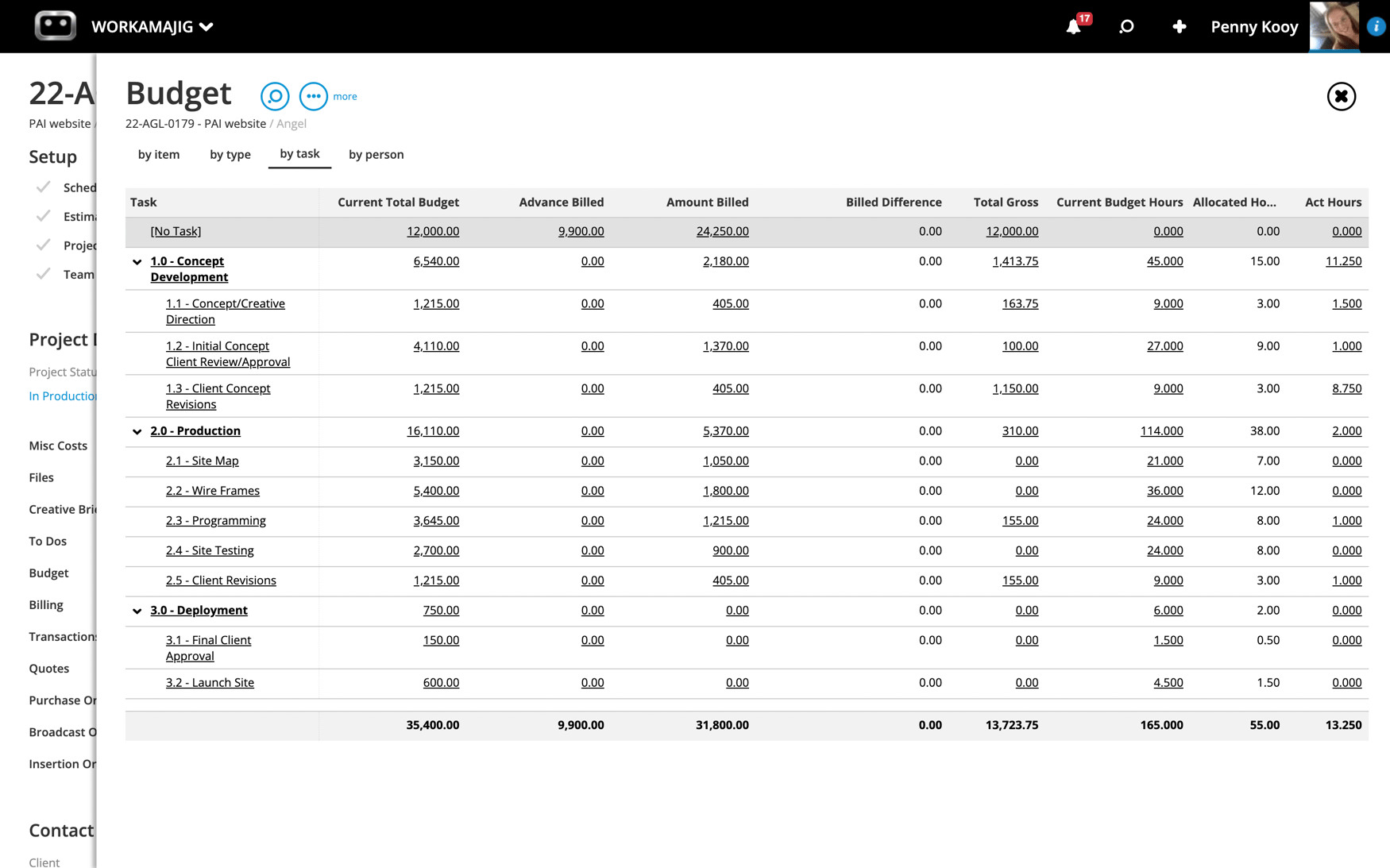Open the notifications bell icon
The image size is (1390, 868).
coord(1073,27)
